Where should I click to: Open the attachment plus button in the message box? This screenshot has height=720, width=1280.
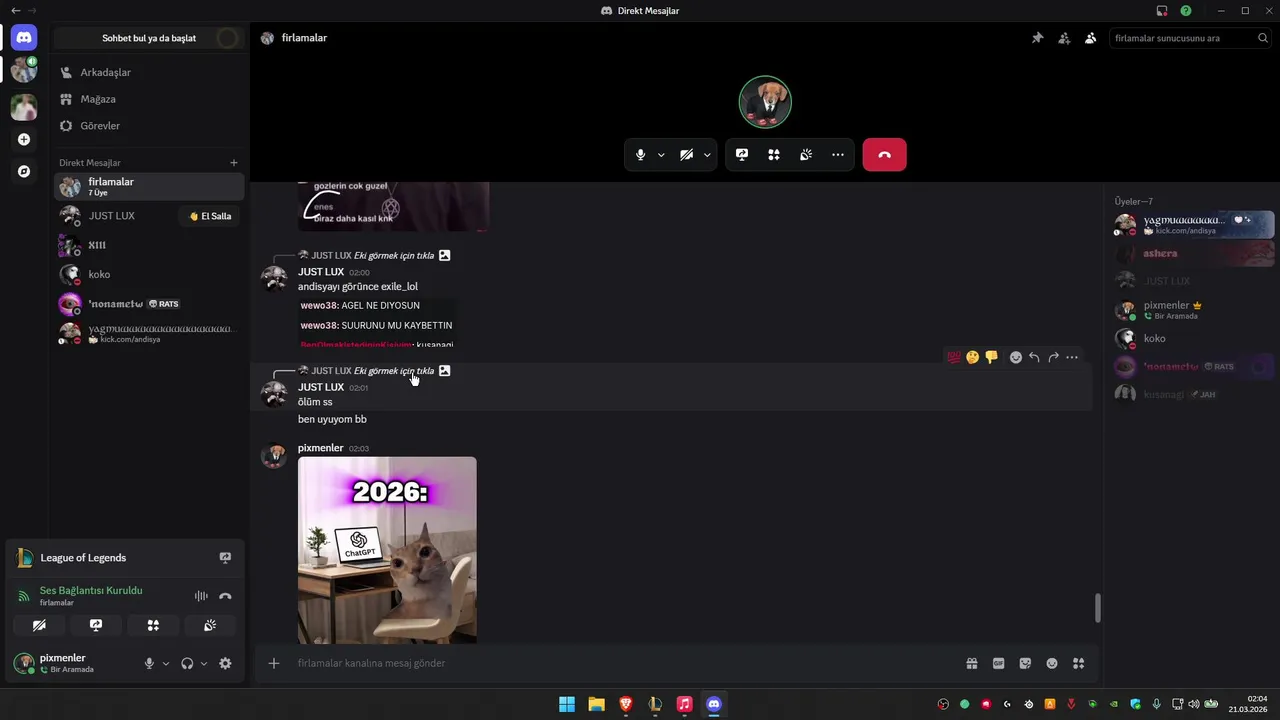coord(273,663)
